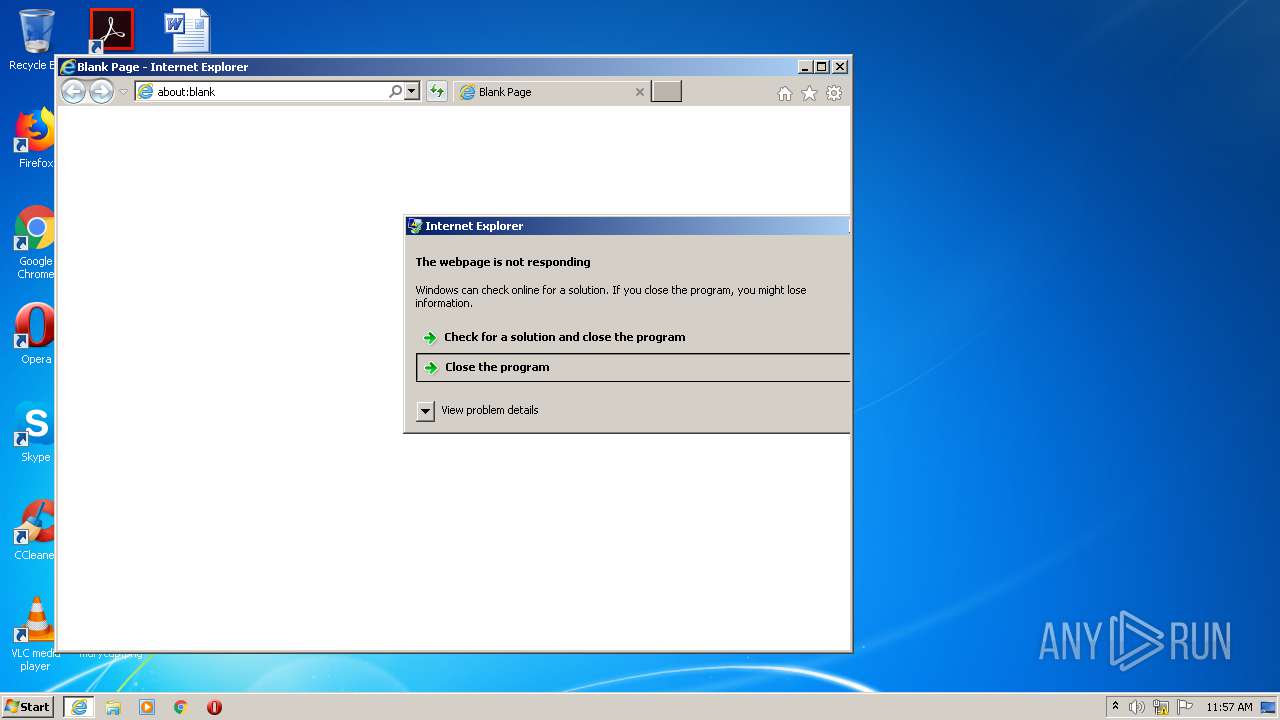
Task: Close the Blank Page tab
Action: click(640, 92)
